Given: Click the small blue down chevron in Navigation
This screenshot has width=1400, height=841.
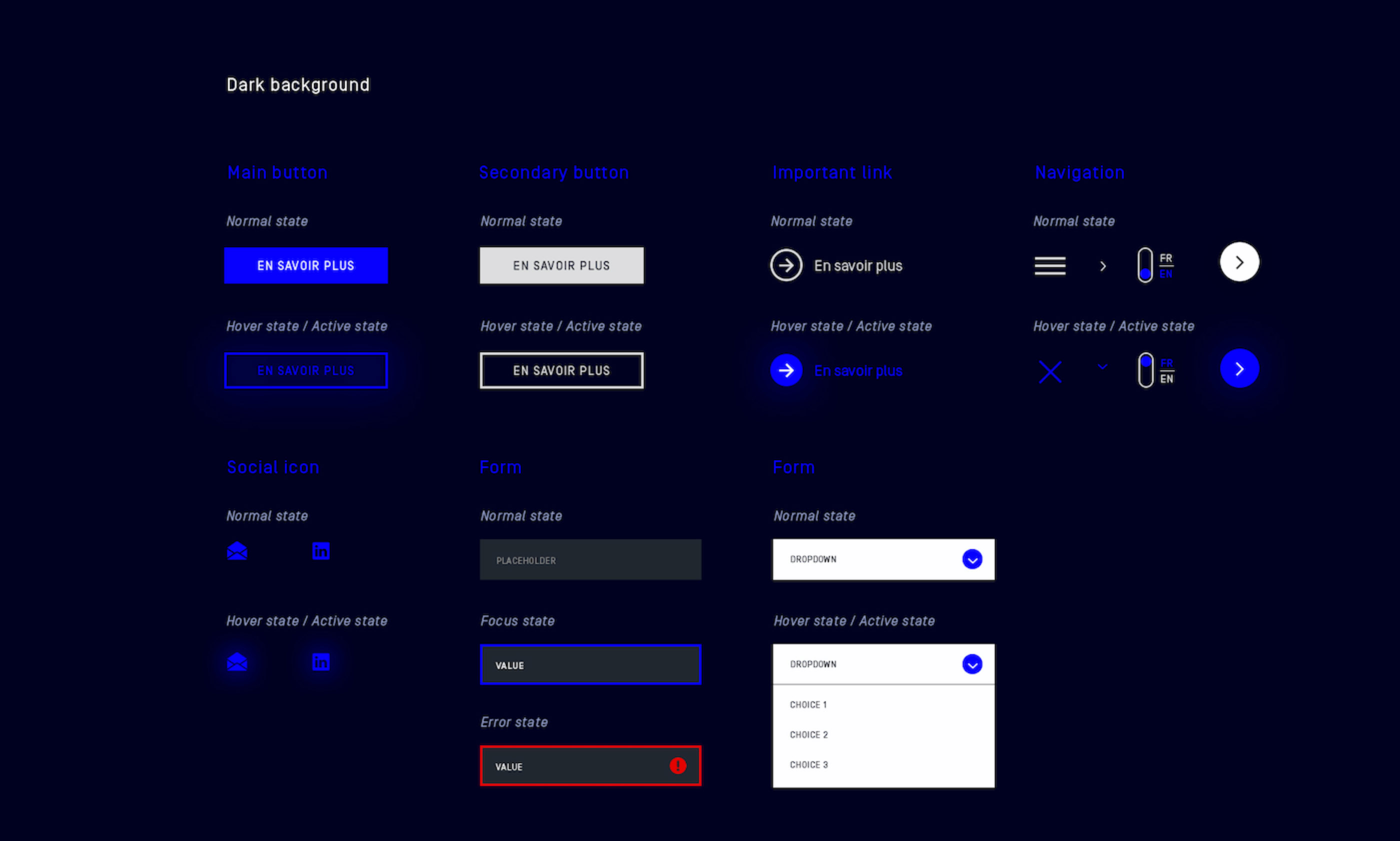Looking at the screenshot, I should point(1102,366).
